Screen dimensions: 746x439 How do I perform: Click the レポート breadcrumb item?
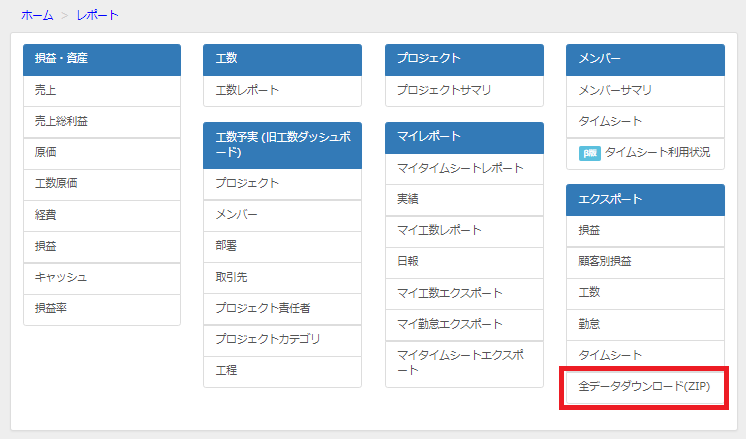[x=97, y=16]
